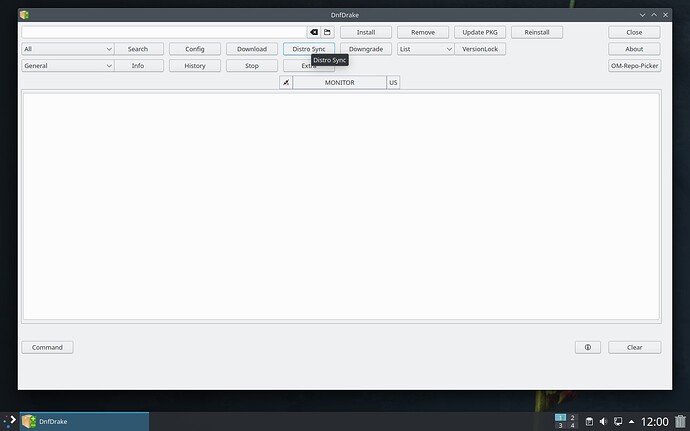Select DnfDrake task in the taskbar
Image resolution: width=690 pixels, height=431 pixels.
pos(84,421)
